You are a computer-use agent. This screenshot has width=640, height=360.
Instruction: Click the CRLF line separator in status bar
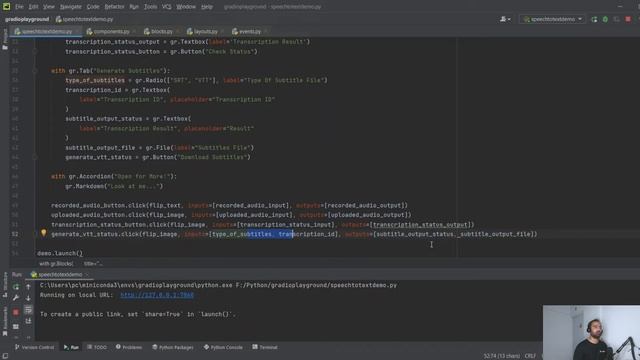tap(530, 356)
